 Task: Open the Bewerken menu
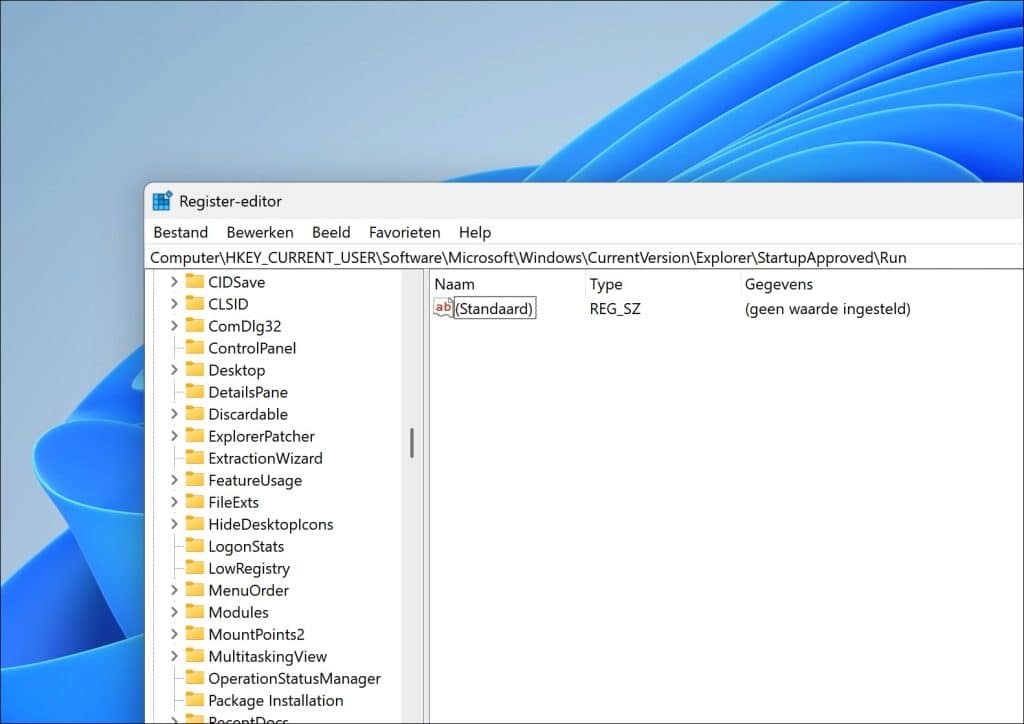tap(260, 232)
